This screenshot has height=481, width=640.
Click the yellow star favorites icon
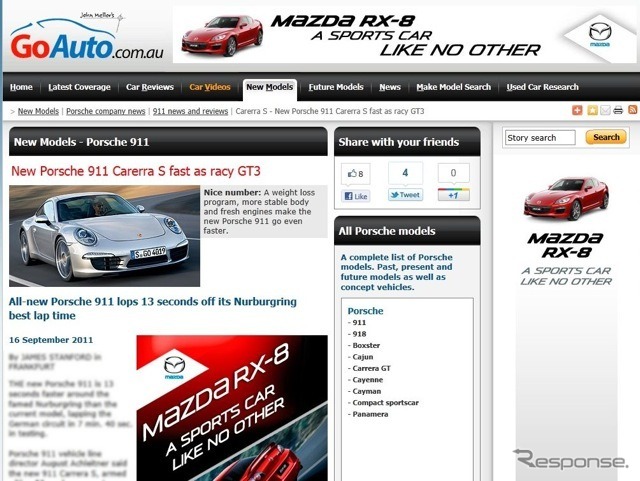click(592, 110)
